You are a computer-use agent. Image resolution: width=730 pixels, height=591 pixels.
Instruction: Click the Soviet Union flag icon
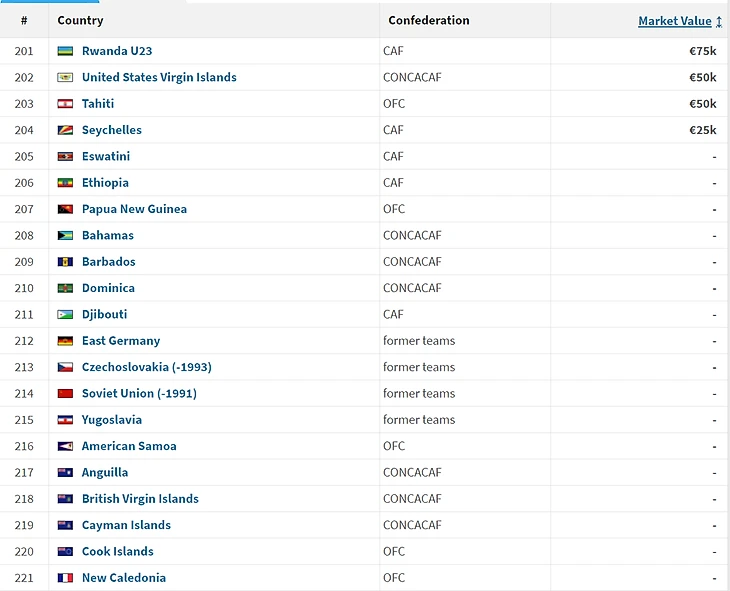pos(65,394)
